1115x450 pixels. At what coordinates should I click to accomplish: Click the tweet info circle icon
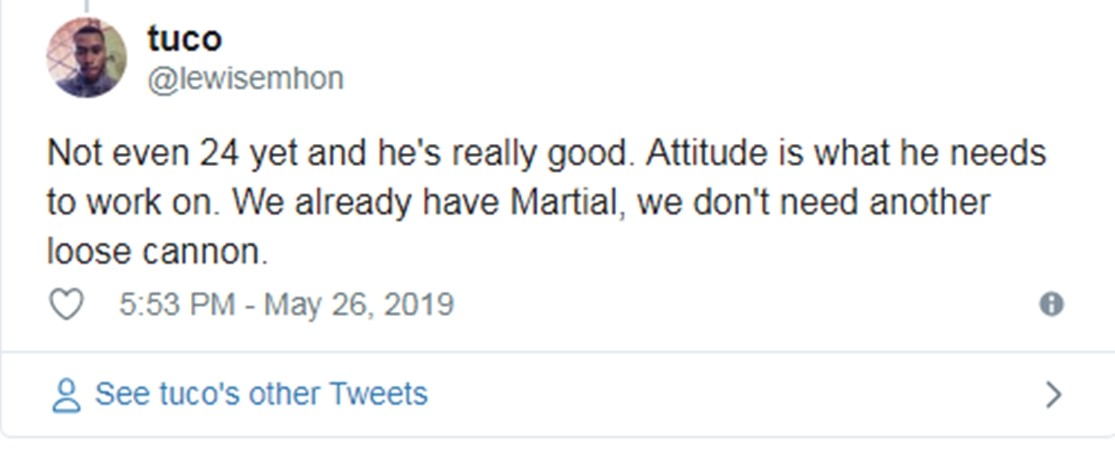click(1051, 304)
